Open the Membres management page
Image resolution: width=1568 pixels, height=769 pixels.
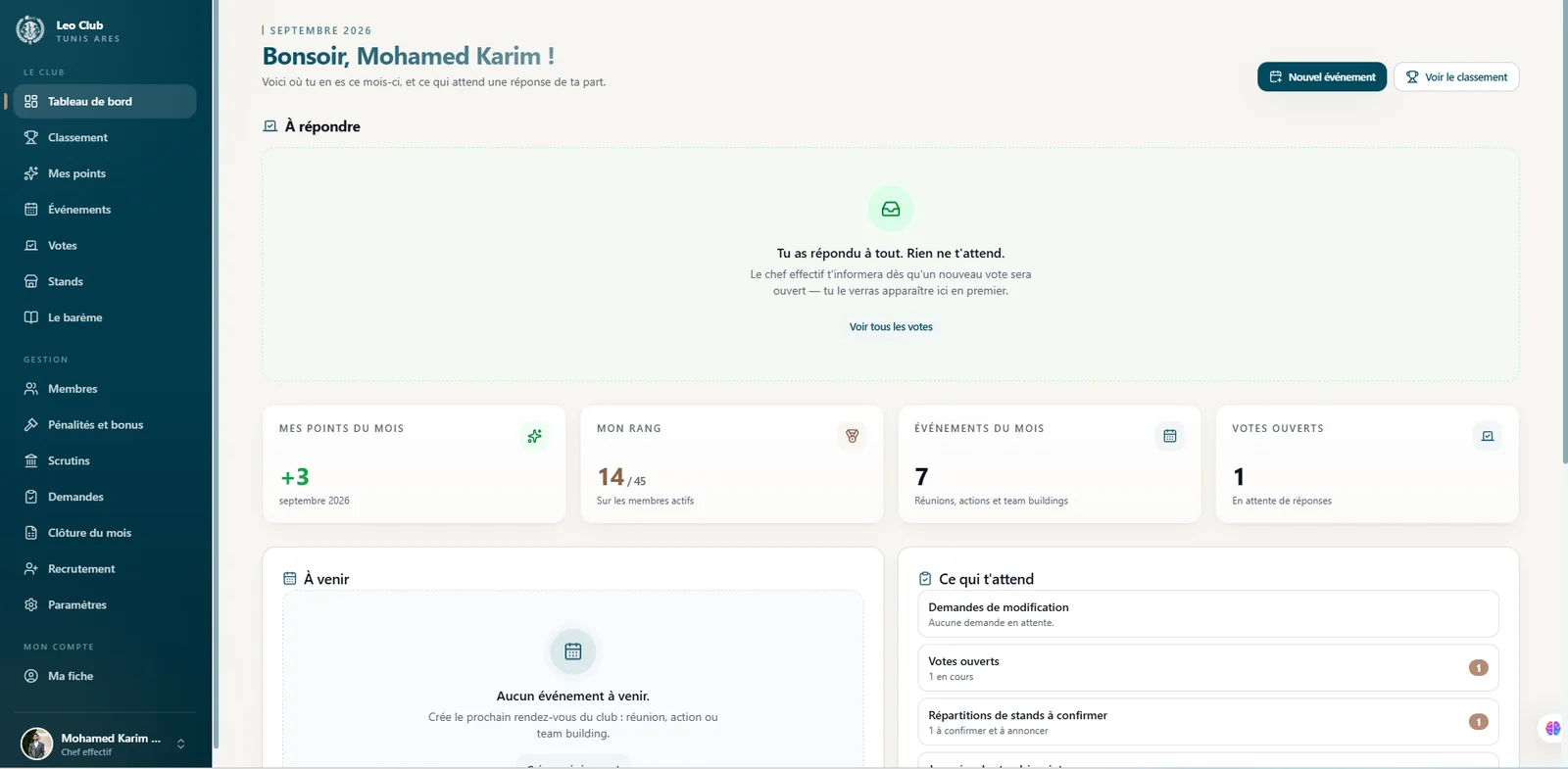pyautogui.click(x=105, y=389)
